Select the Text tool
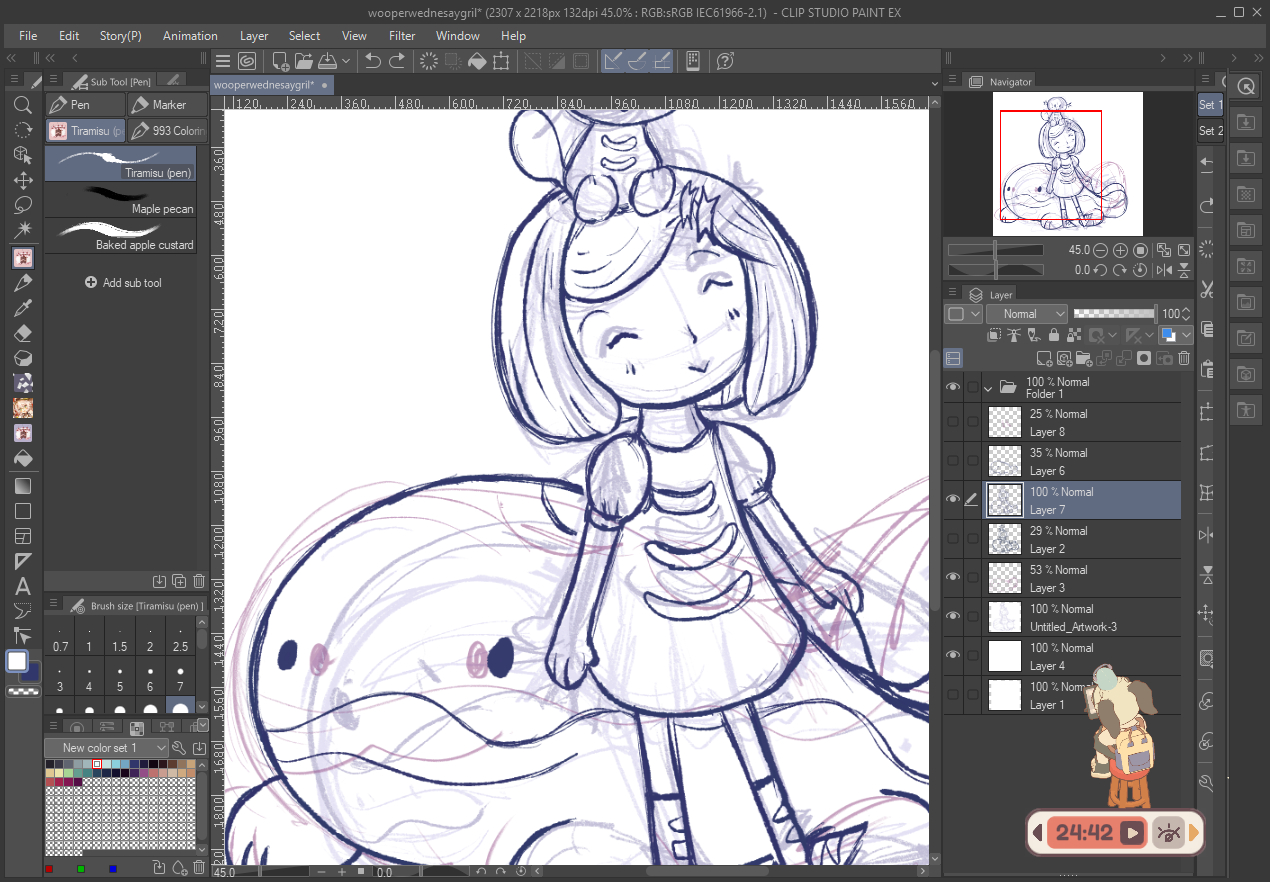Screen dimensions: 1270x882 (x=22, y=586)
